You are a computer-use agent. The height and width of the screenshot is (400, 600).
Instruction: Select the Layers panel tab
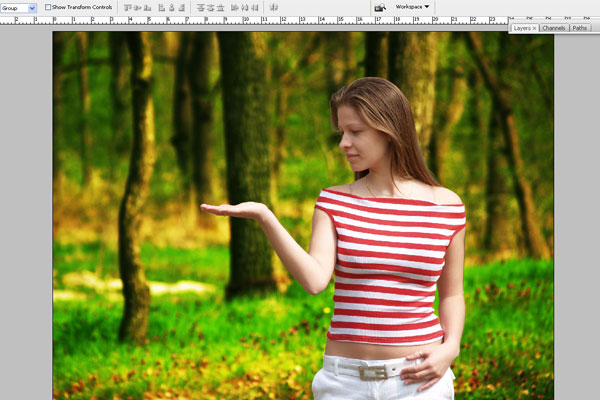click(521, 28)
